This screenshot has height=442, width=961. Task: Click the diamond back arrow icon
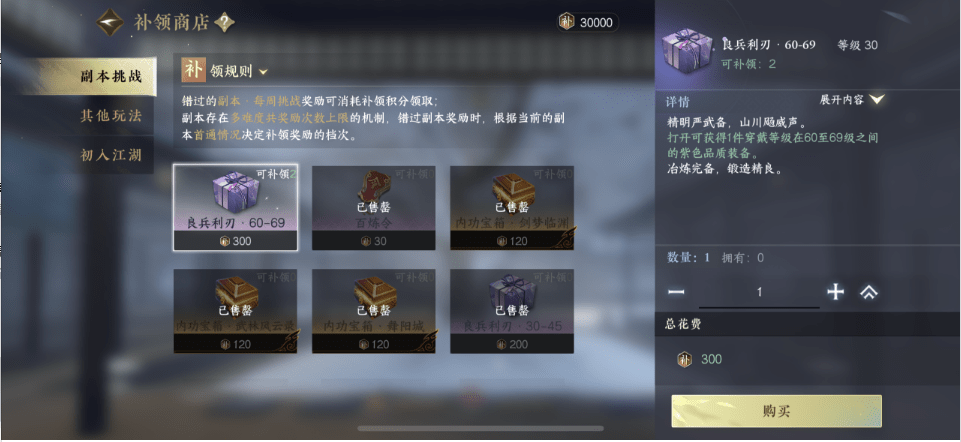[110, 22]
